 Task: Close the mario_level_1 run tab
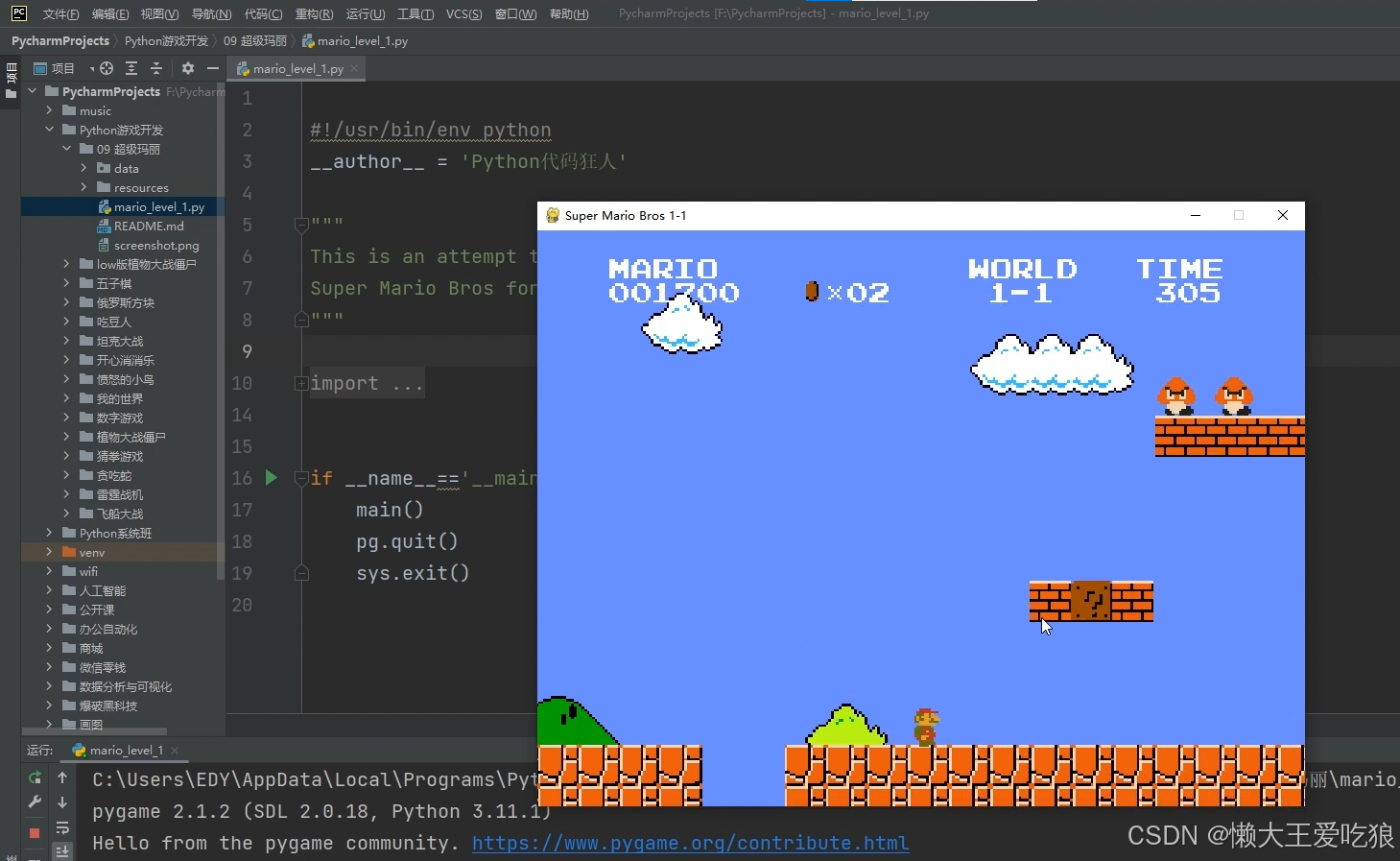(x=175, y=750)
